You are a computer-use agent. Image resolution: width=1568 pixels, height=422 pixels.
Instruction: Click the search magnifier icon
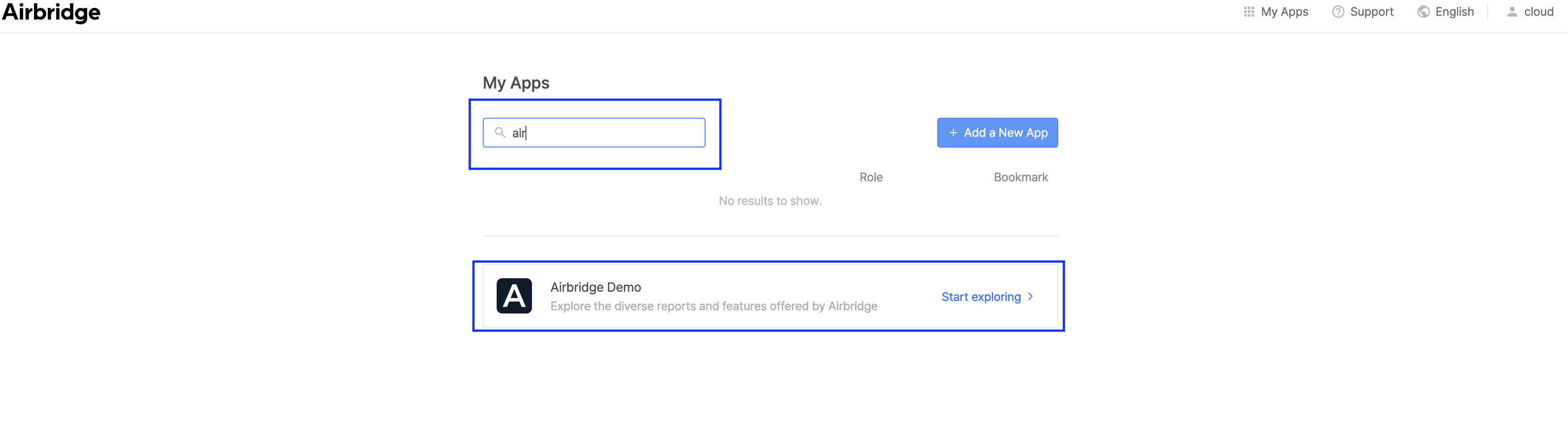click(500, 133)
